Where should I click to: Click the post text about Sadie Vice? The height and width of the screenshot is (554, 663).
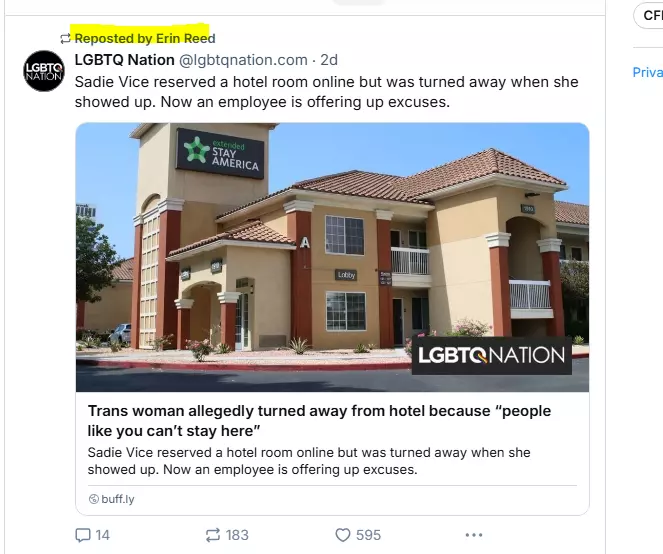[x=326, y=92]
